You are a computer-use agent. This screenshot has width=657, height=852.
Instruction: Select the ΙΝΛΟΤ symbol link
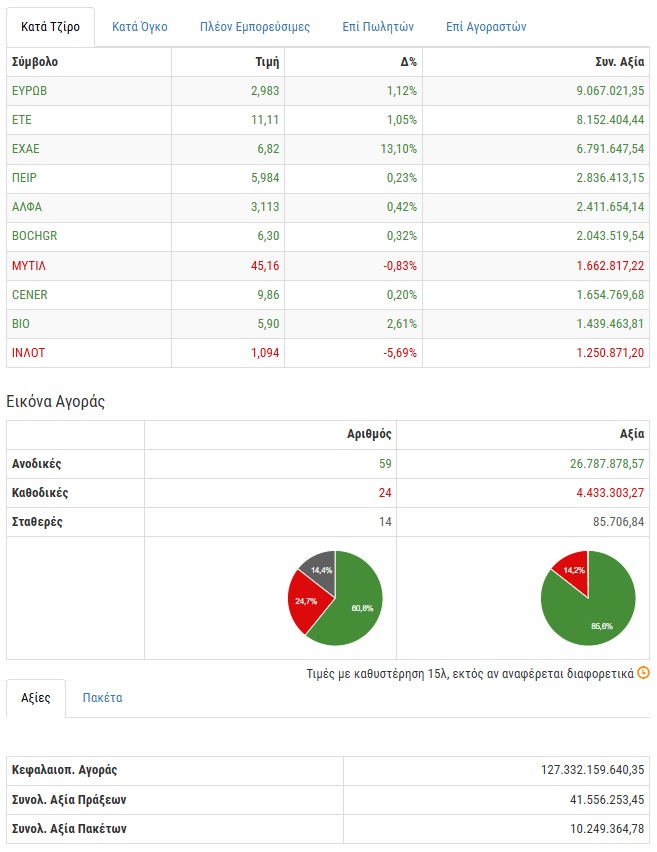point(28,353)
